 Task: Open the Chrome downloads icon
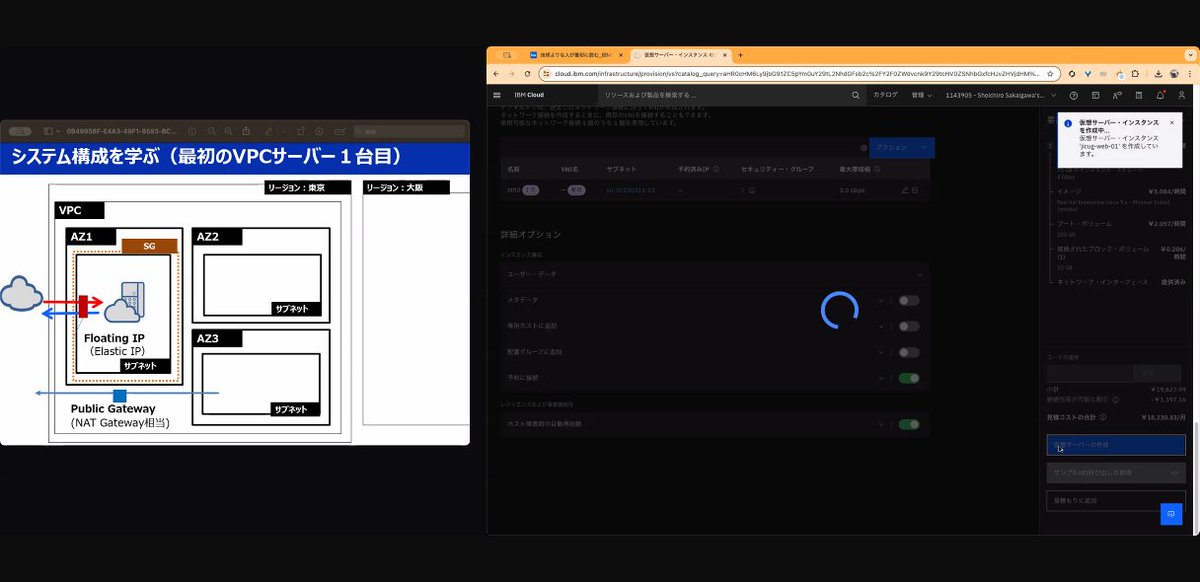[1158, 73]
